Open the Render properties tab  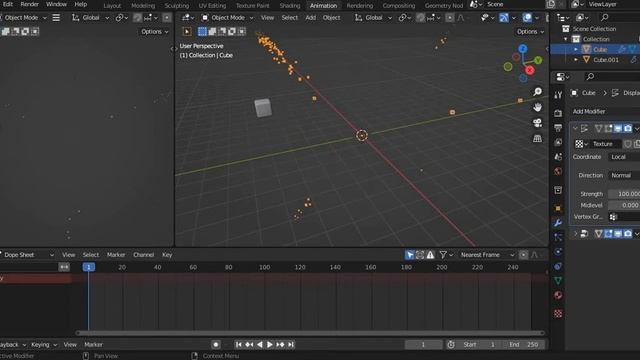pos(558,113)
